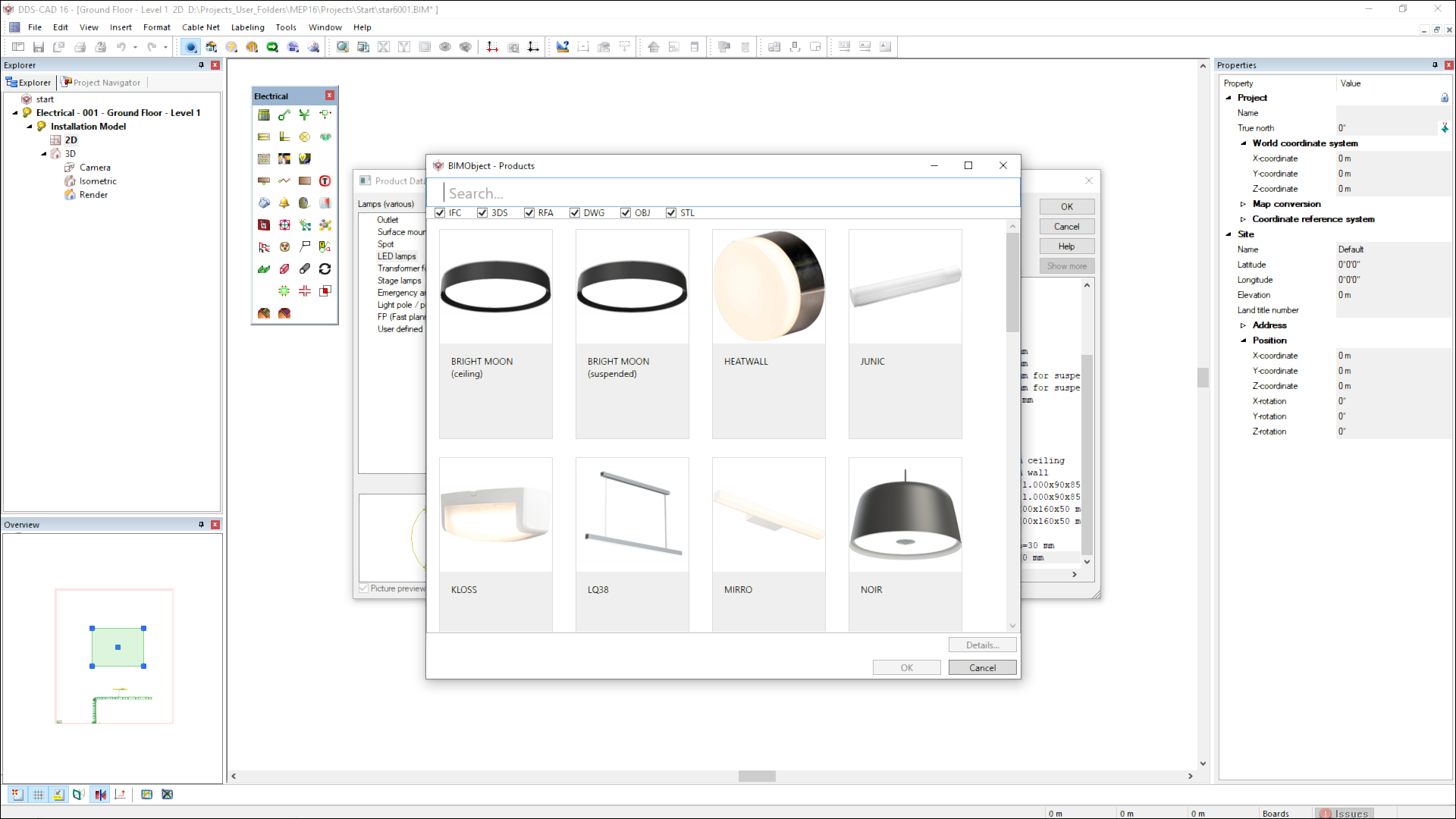Collapse World coordinate system group
Viewport: 1456px width, 819px height.
tap(1244, 143)
